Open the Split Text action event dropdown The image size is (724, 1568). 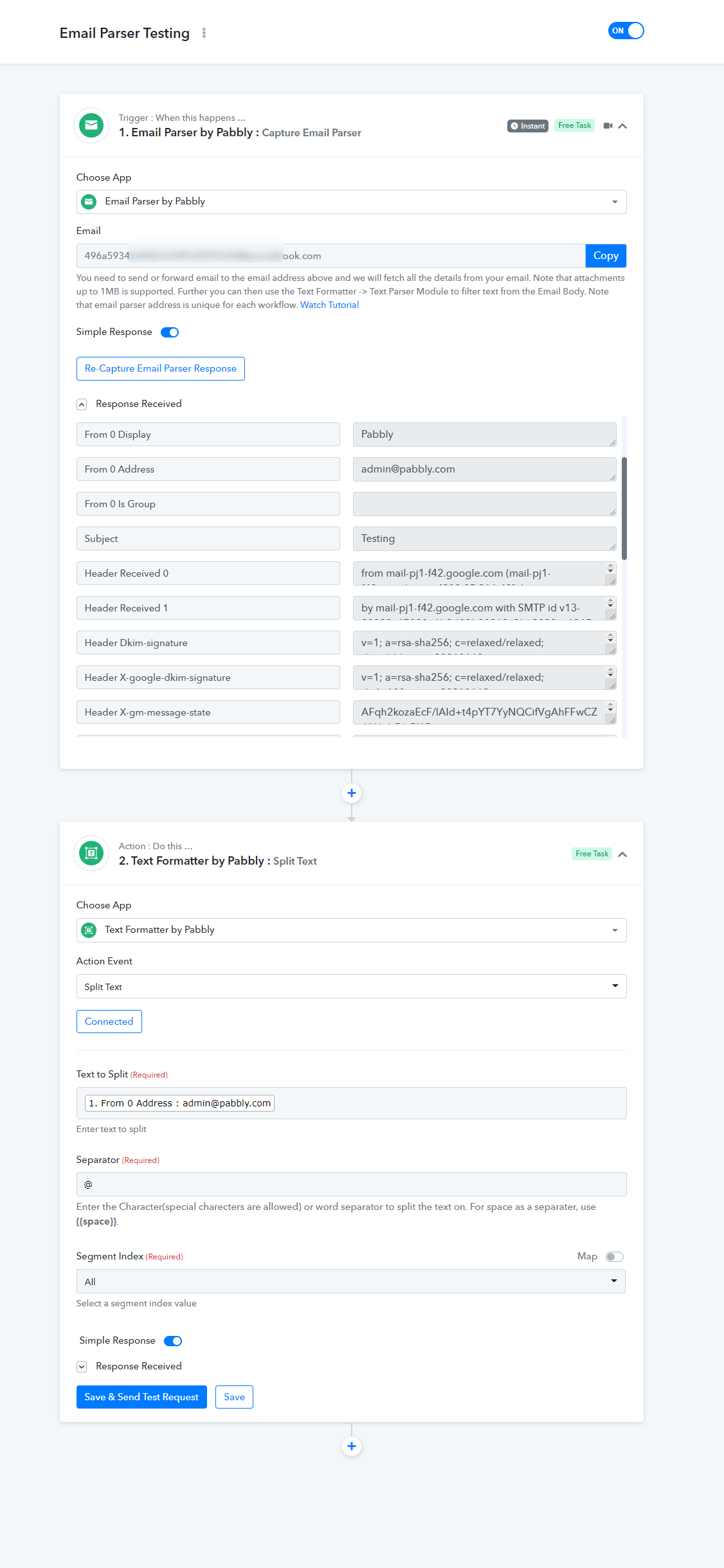tap(351, 987)
